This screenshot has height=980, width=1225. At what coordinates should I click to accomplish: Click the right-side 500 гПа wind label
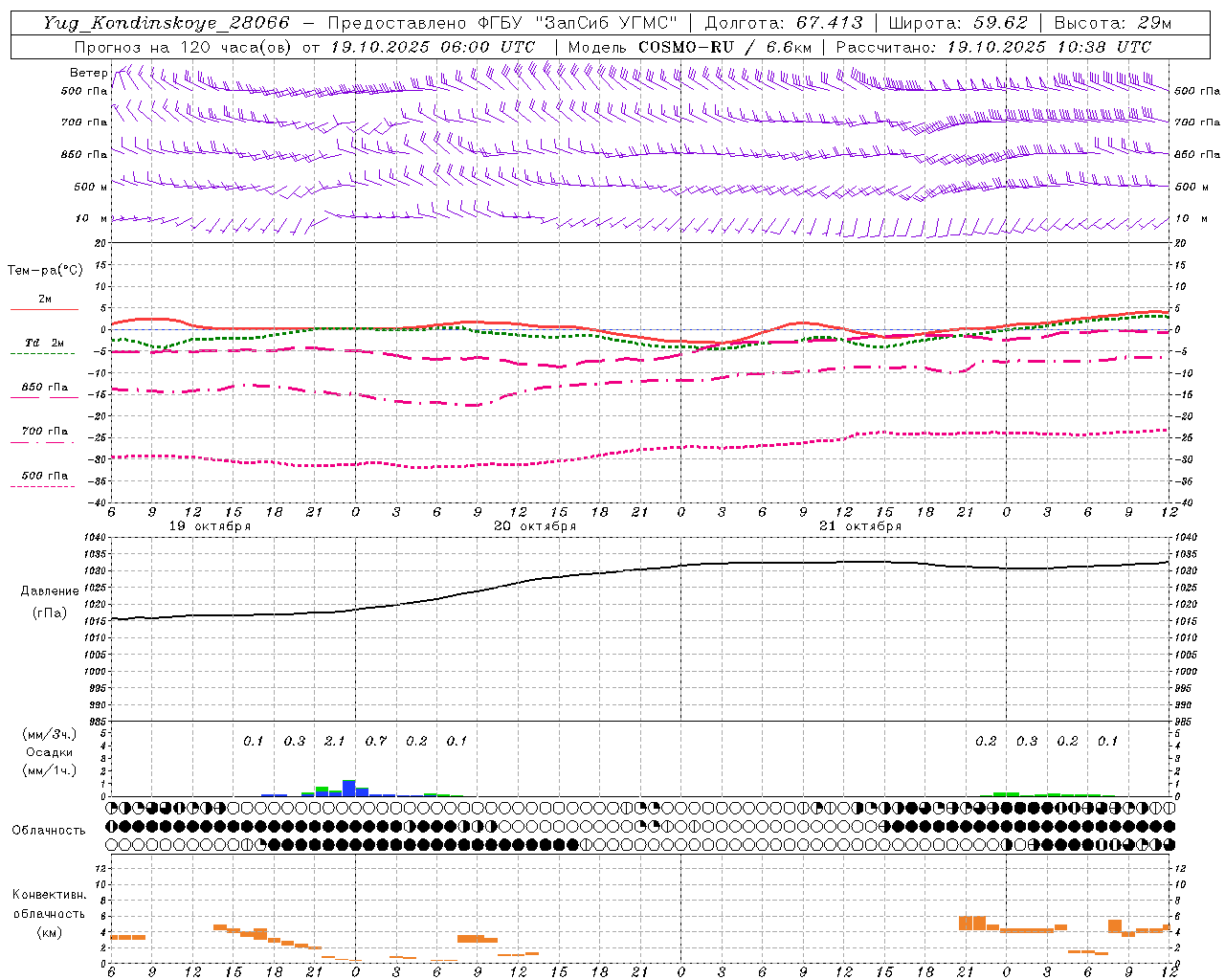pyautogui.click(x=1197, y=91)
